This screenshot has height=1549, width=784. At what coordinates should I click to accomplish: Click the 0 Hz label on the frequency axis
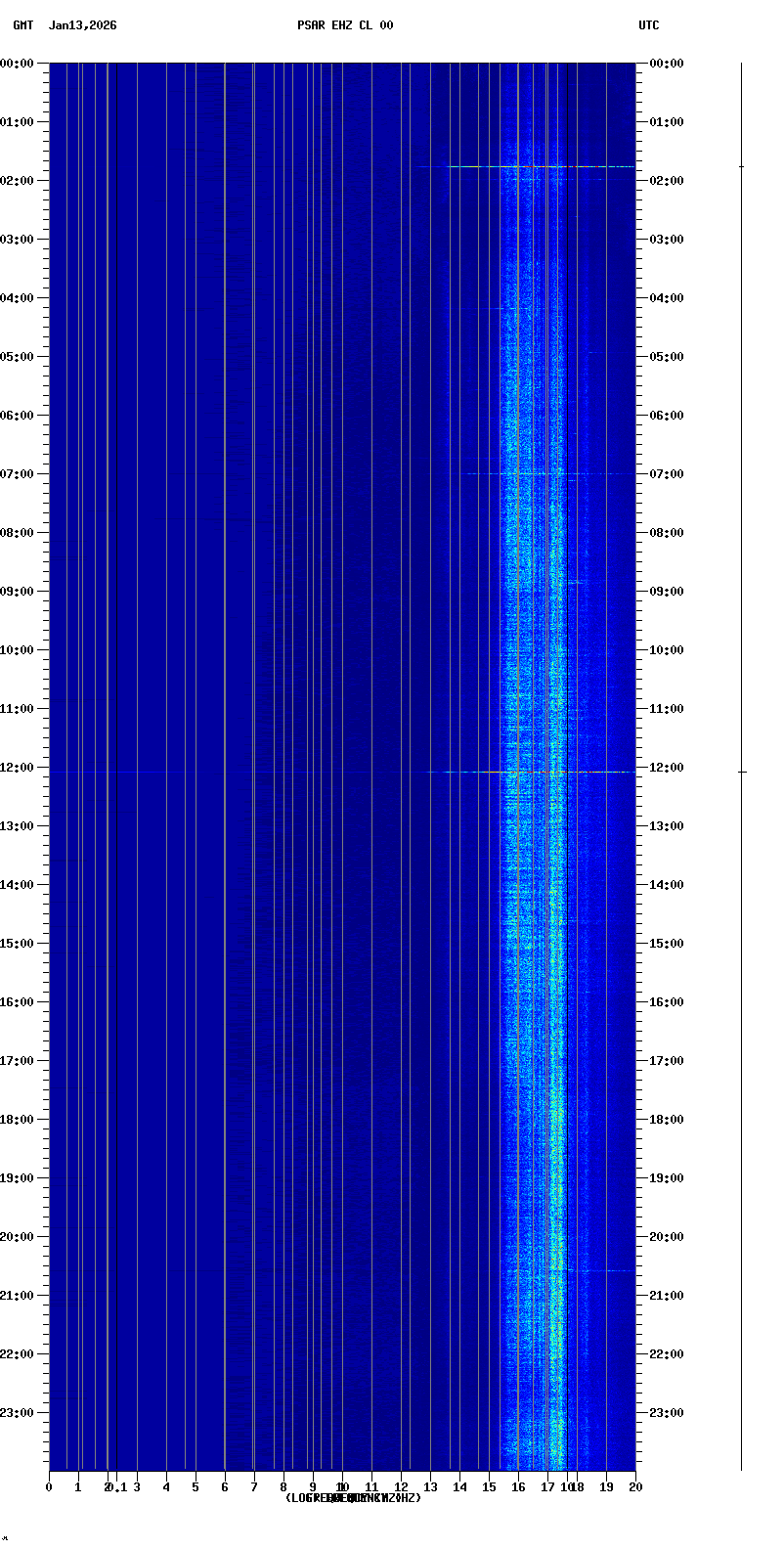[49, 1487]
